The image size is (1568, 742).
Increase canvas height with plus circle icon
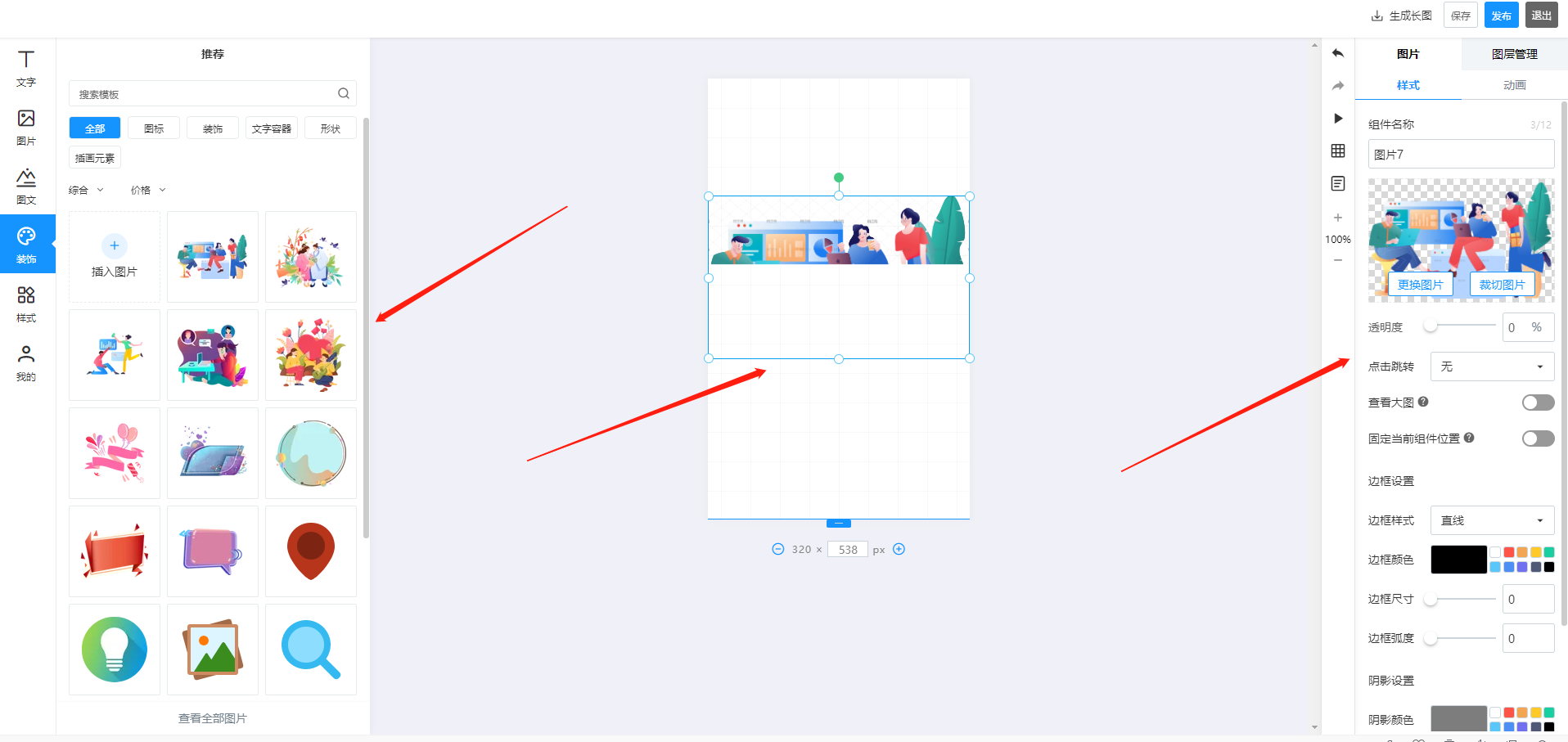click(899, 549)
